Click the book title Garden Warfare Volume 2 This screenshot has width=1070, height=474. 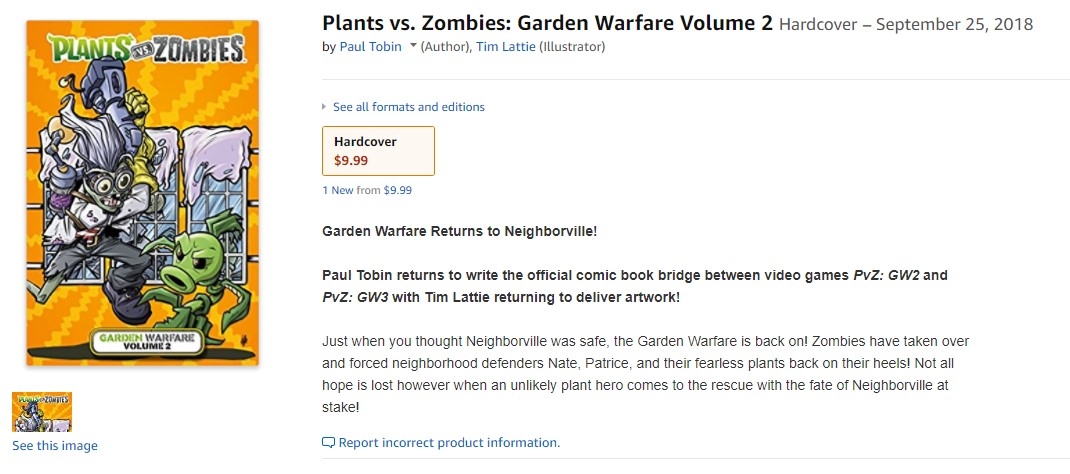547,23
